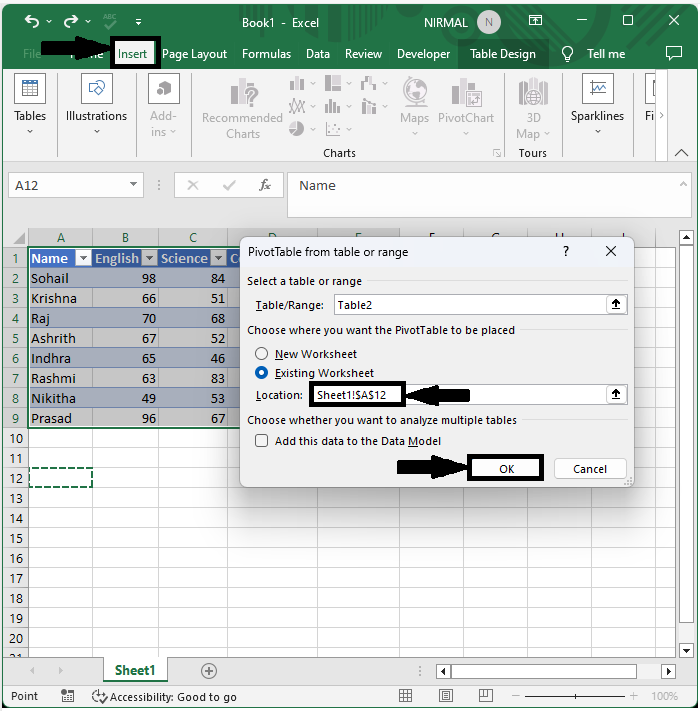Click OK in PivotTable dialog
The height and width of the screenshot is (711, 700).
tap(506, 469)
